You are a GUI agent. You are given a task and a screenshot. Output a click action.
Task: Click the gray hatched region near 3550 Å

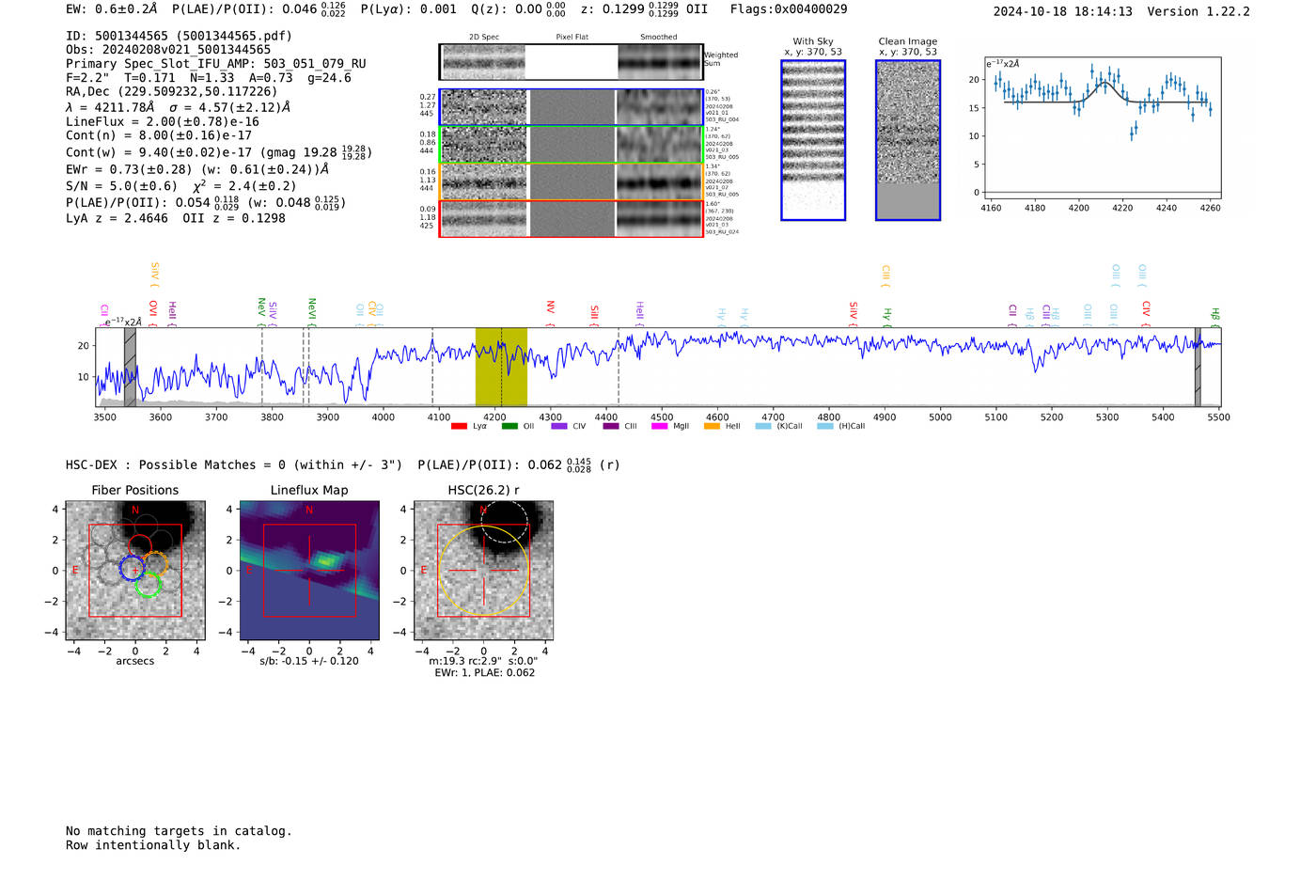point(130,367)
